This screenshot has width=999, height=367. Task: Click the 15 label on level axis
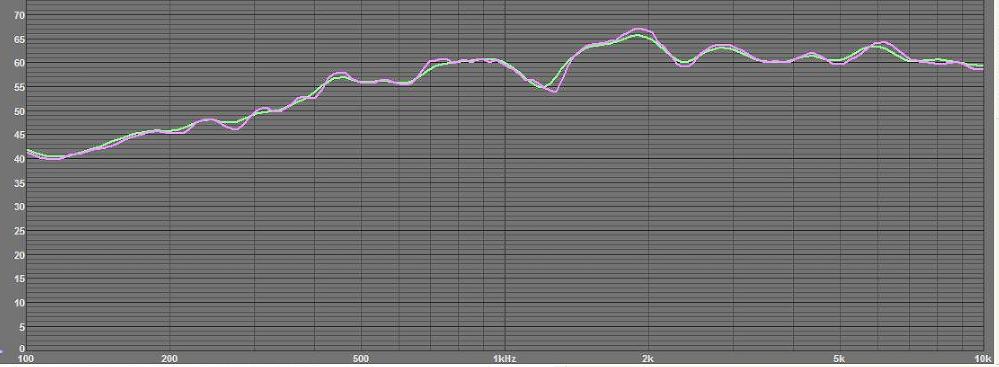[19, 278]
